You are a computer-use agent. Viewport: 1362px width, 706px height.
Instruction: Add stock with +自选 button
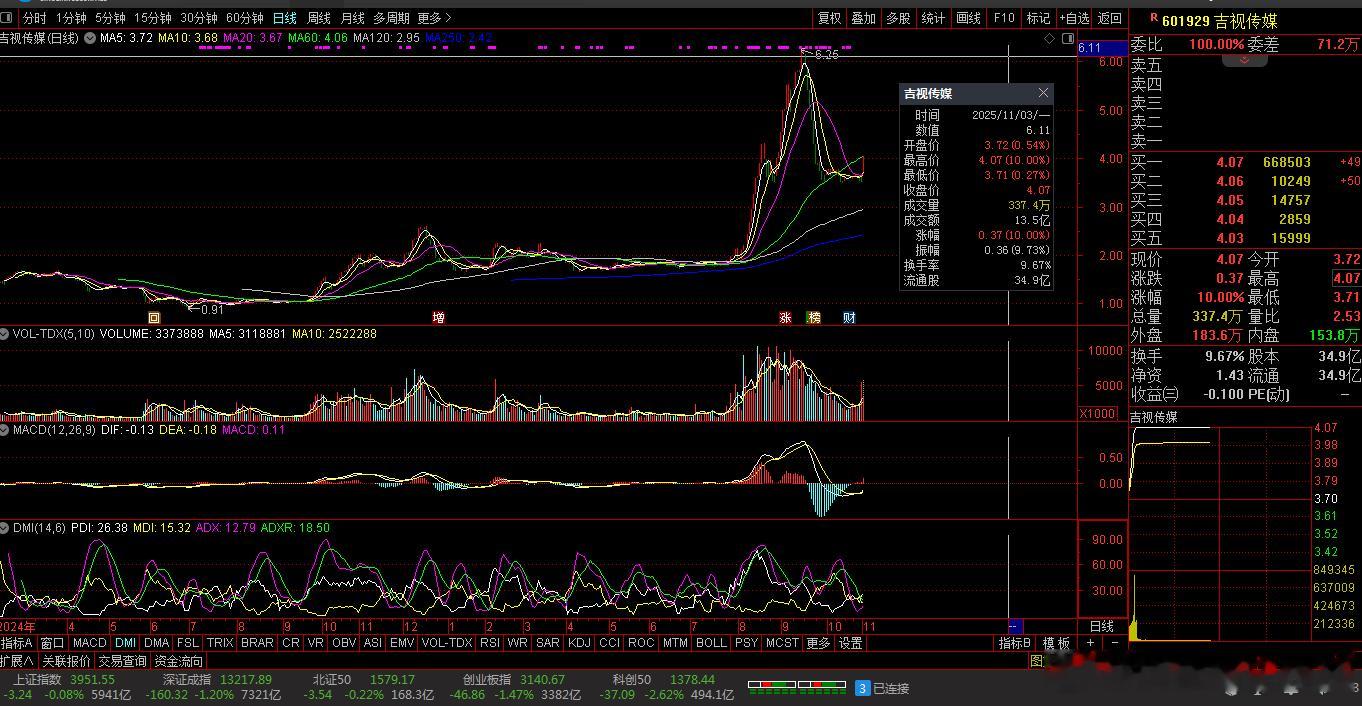click(x=1073, y=18)
